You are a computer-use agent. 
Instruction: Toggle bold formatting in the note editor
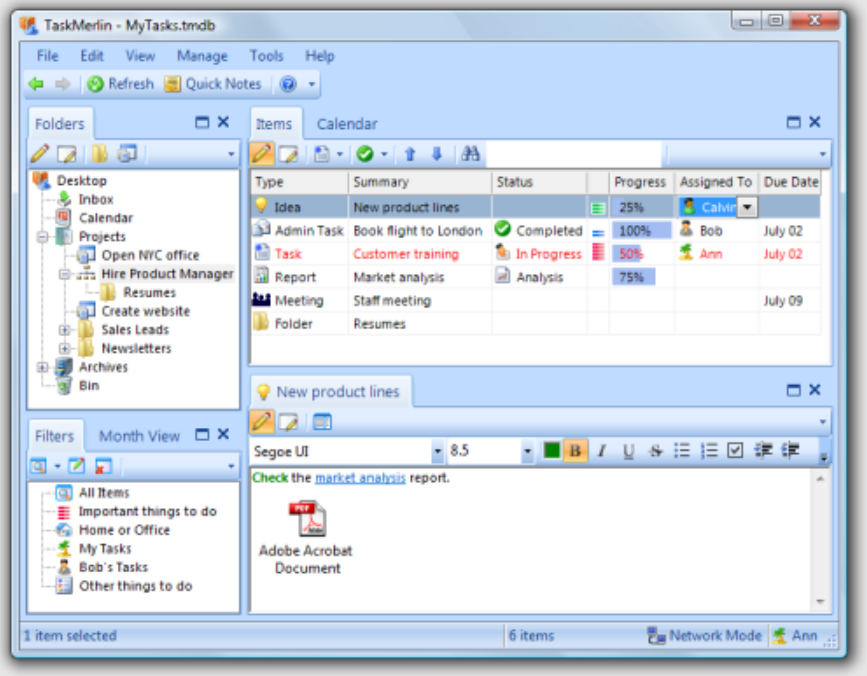pos(575,451)
